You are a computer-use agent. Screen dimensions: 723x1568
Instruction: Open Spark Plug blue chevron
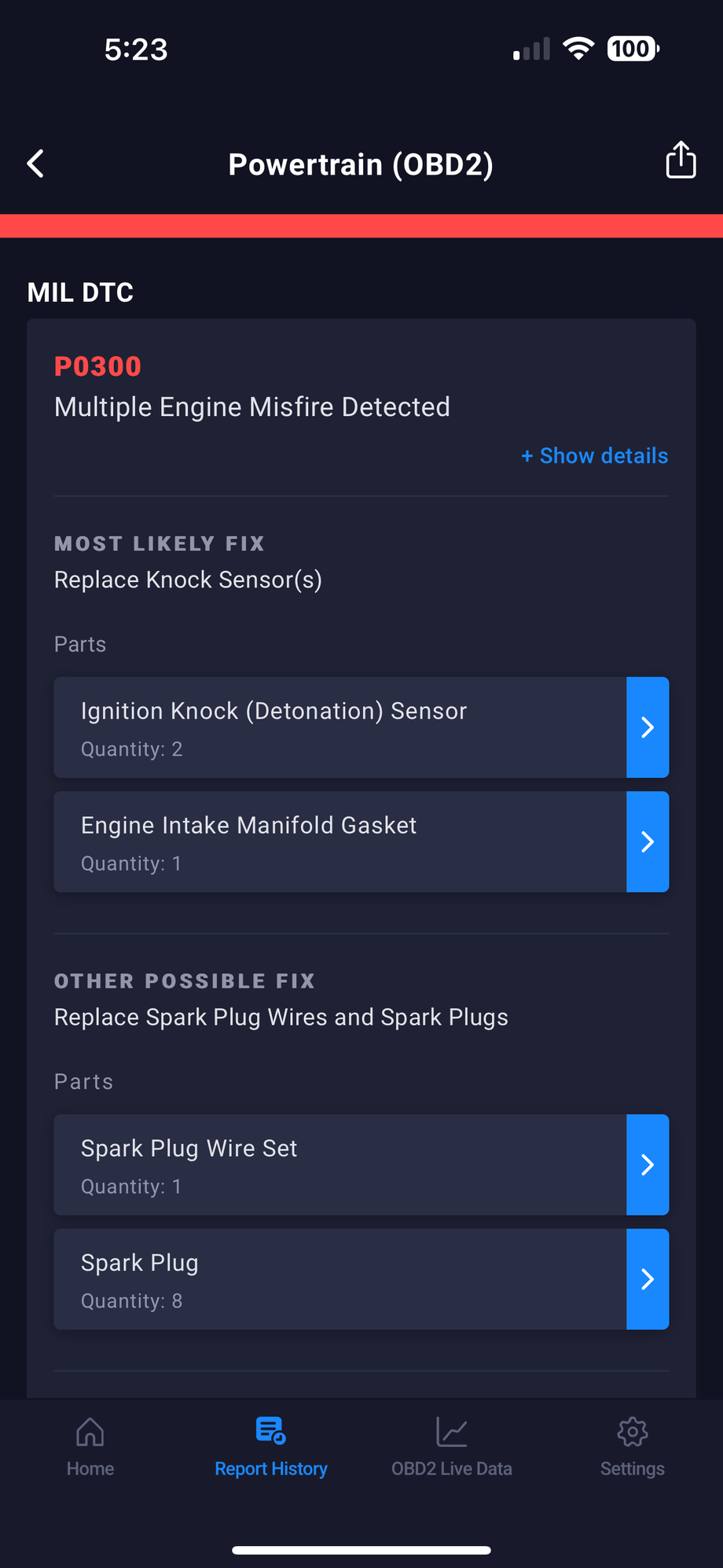648,1279
